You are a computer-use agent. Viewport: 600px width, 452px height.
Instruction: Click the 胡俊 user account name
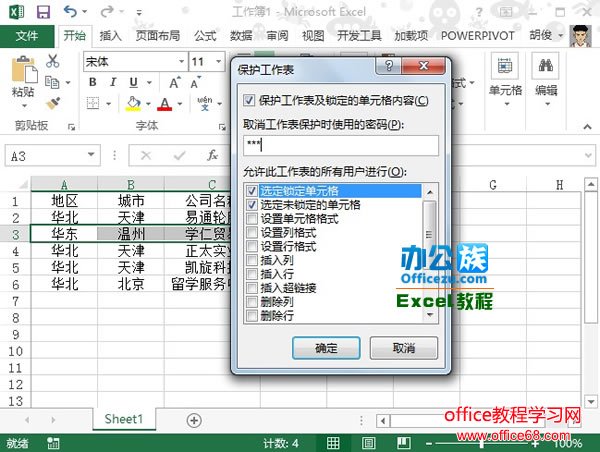[541, 35]
